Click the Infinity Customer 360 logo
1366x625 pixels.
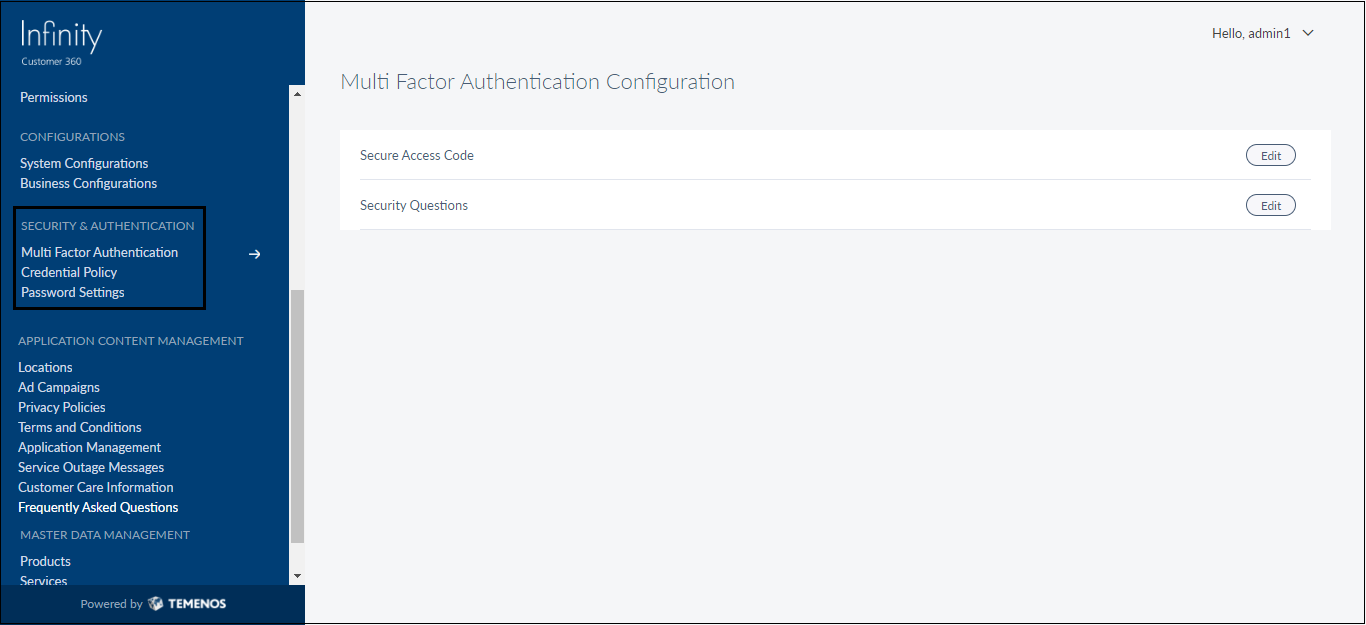[x=61, y=42]
